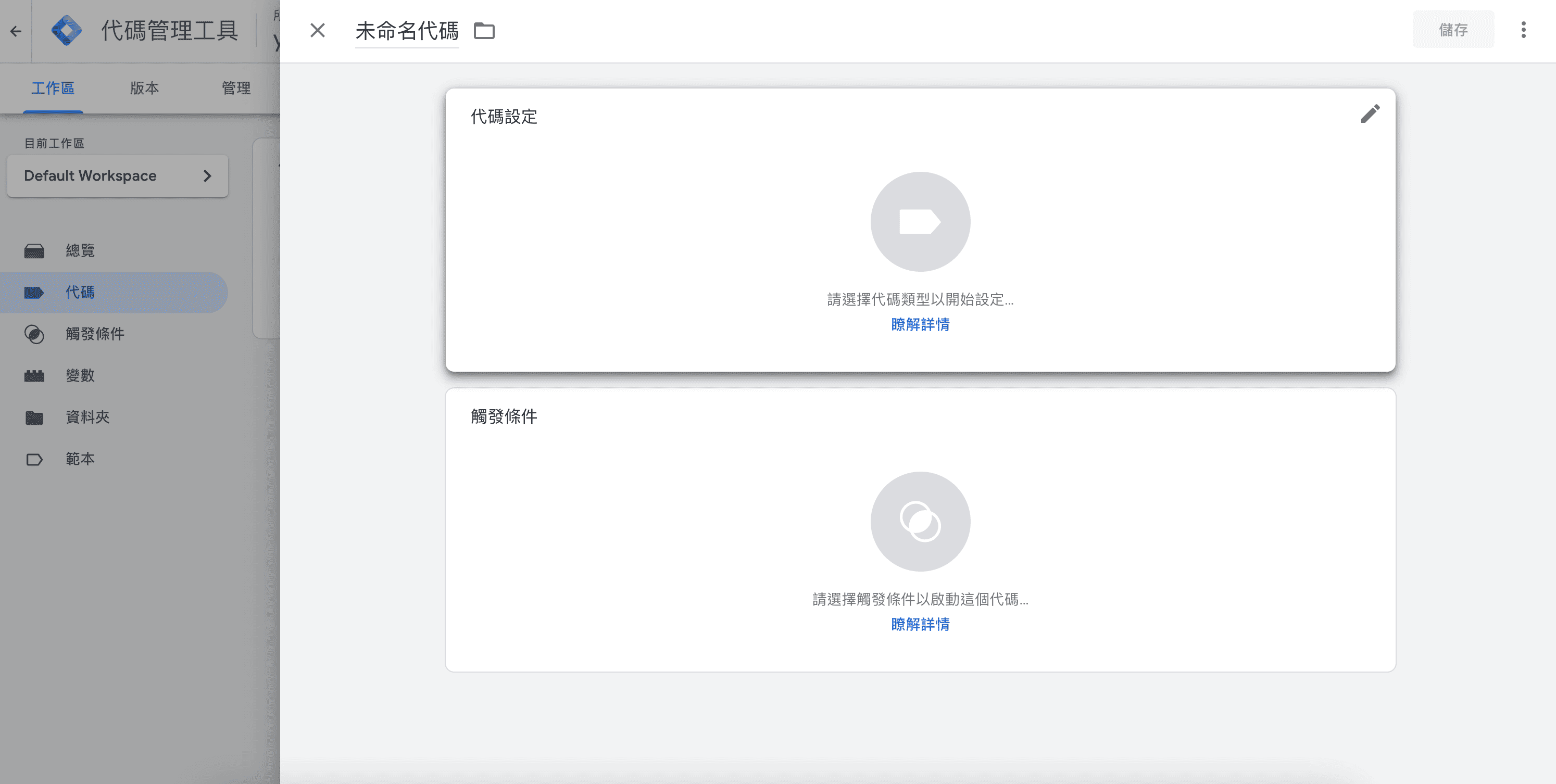Click the Tag Manager diamond logo
The width and height of the screenshot is (1556, 784).
[x=67, y=30]
